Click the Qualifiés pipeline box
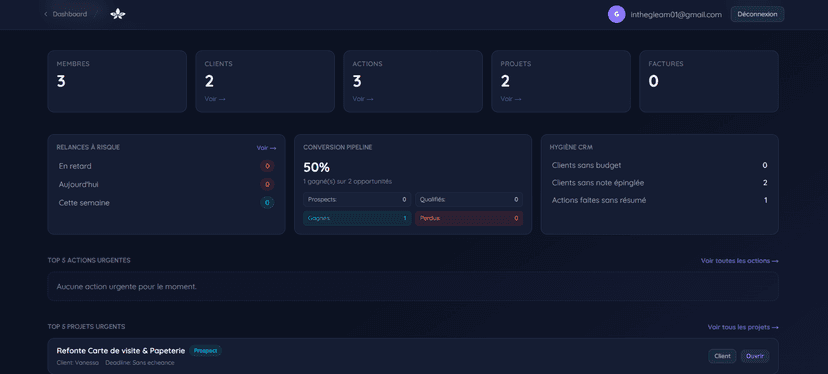This screenshot has width=828, height=374. click(x=469, y=200)
